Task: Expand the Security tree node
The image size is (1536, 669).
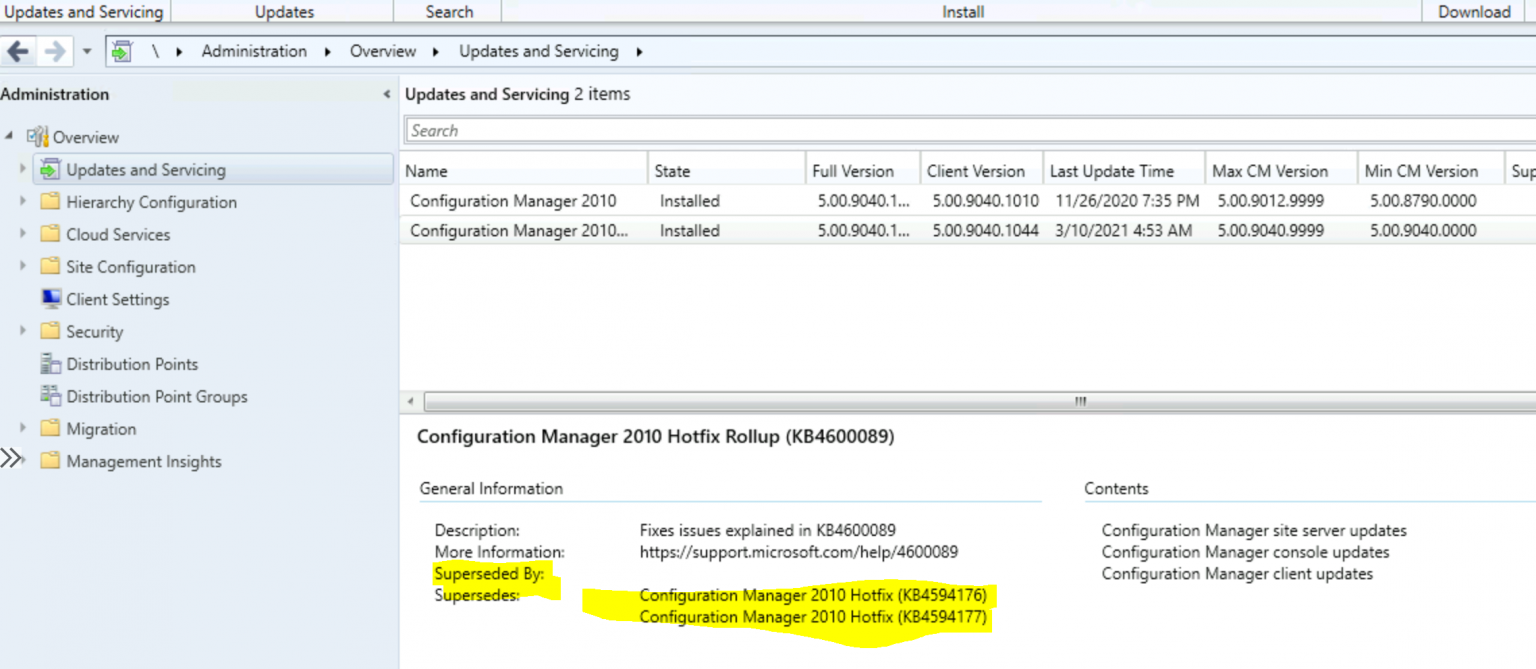Action: pyautogui.click(x=22, y=331)
